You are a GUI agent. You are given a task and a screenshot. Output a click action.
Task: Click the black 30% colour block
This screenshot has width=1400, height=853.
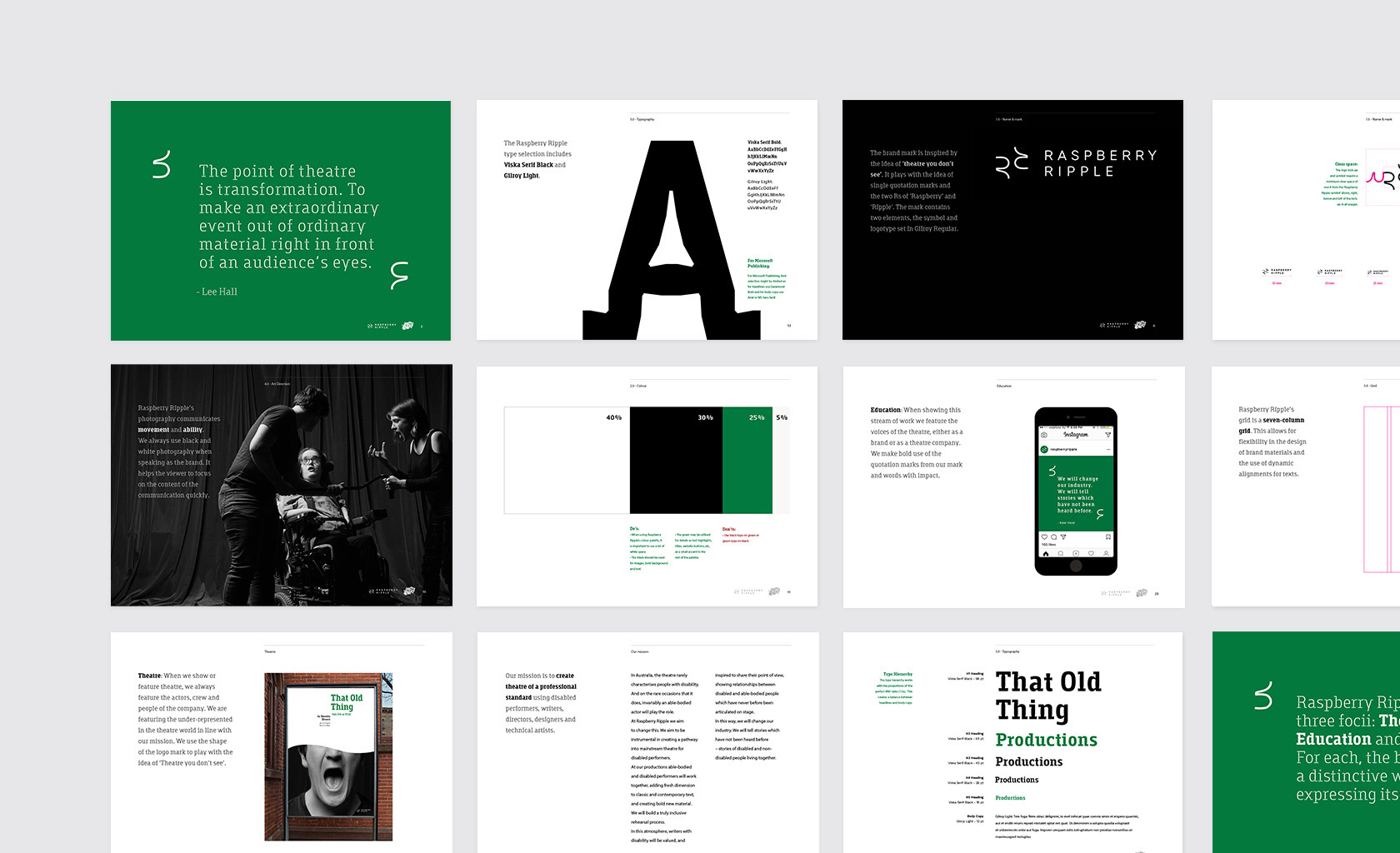tap(676, 461)
